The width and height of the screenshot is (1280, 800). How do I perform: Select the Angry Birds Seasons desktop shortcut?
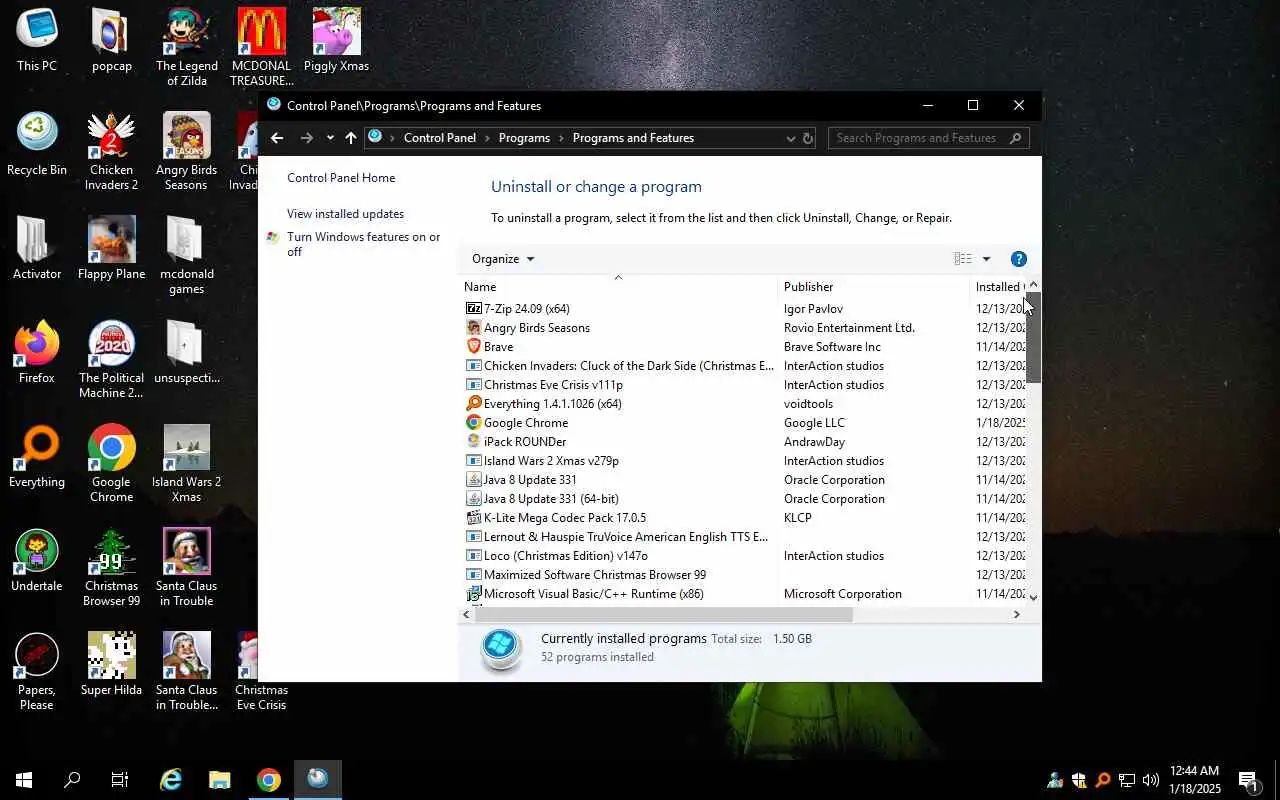186,152
